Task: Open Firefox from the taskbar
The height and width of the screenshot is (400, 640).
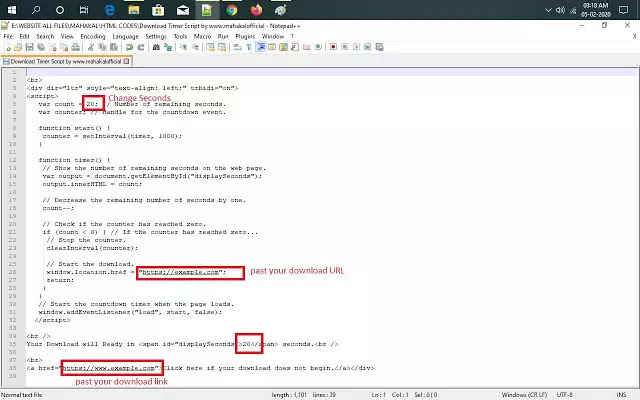Action: (x=256, y=10)
